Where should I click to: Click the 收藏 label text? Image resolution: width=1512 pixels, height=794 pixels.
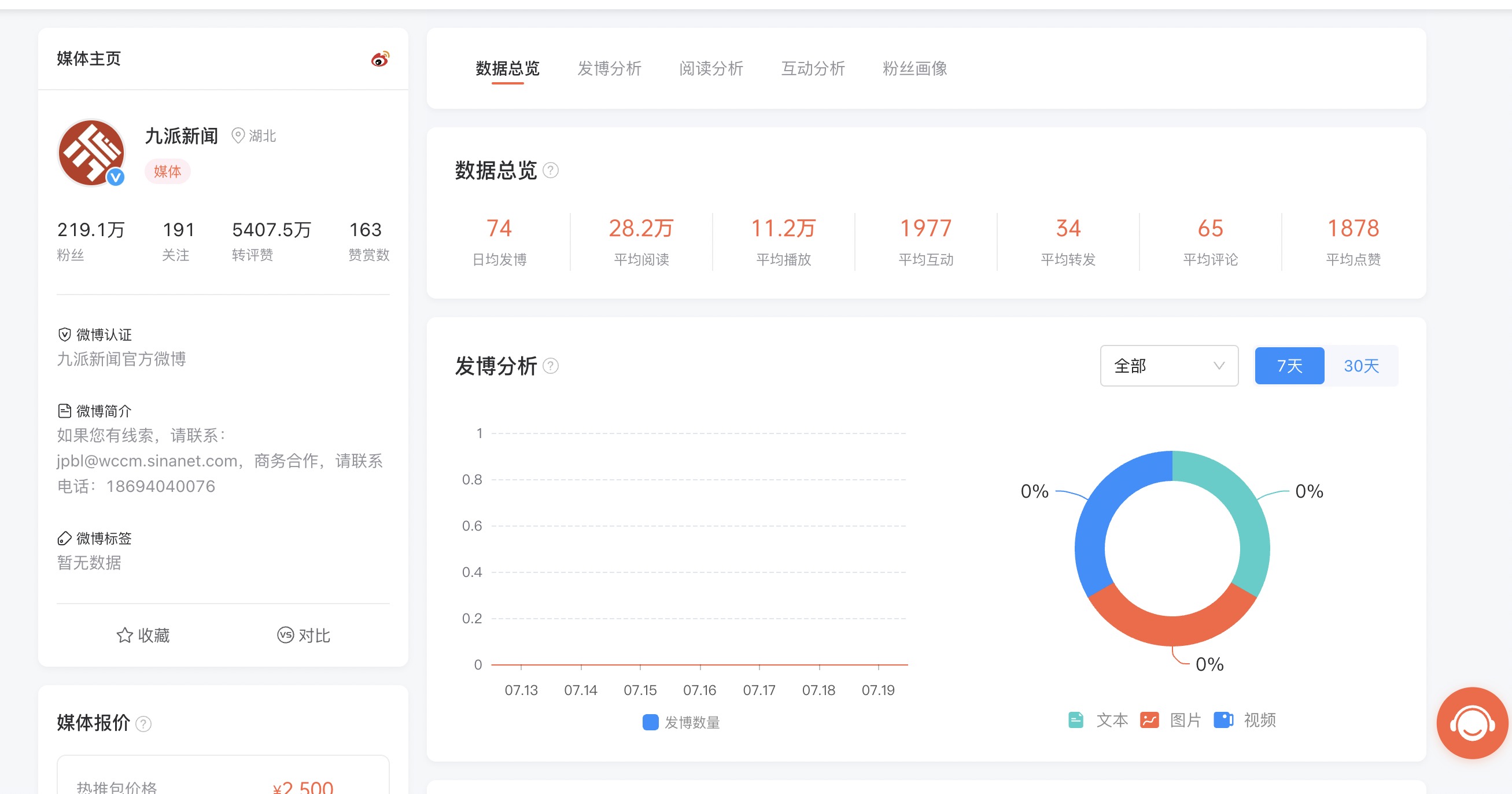(154, 635)
